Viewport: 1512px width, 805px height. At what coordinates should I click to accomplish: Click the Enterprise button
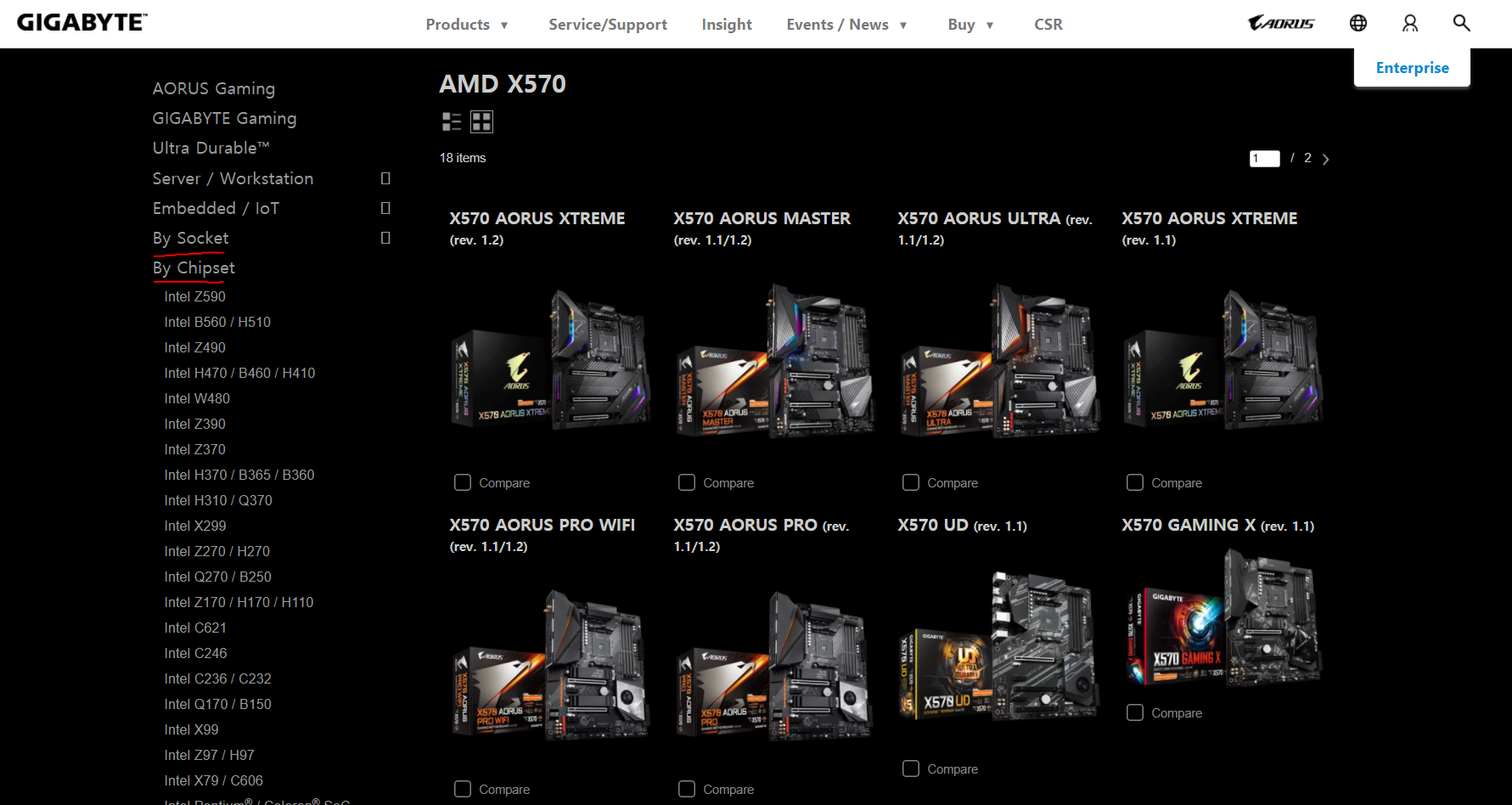coord(1412,67)
